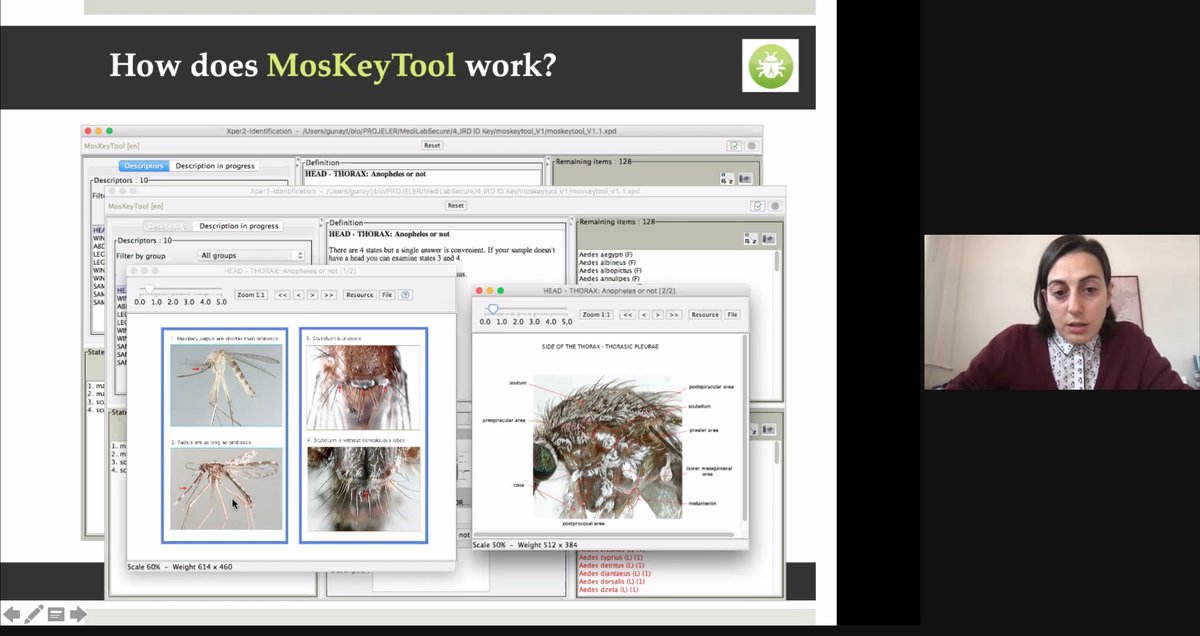Select state 1 maxillary palpus mosquito image

[x=226, y=386]
